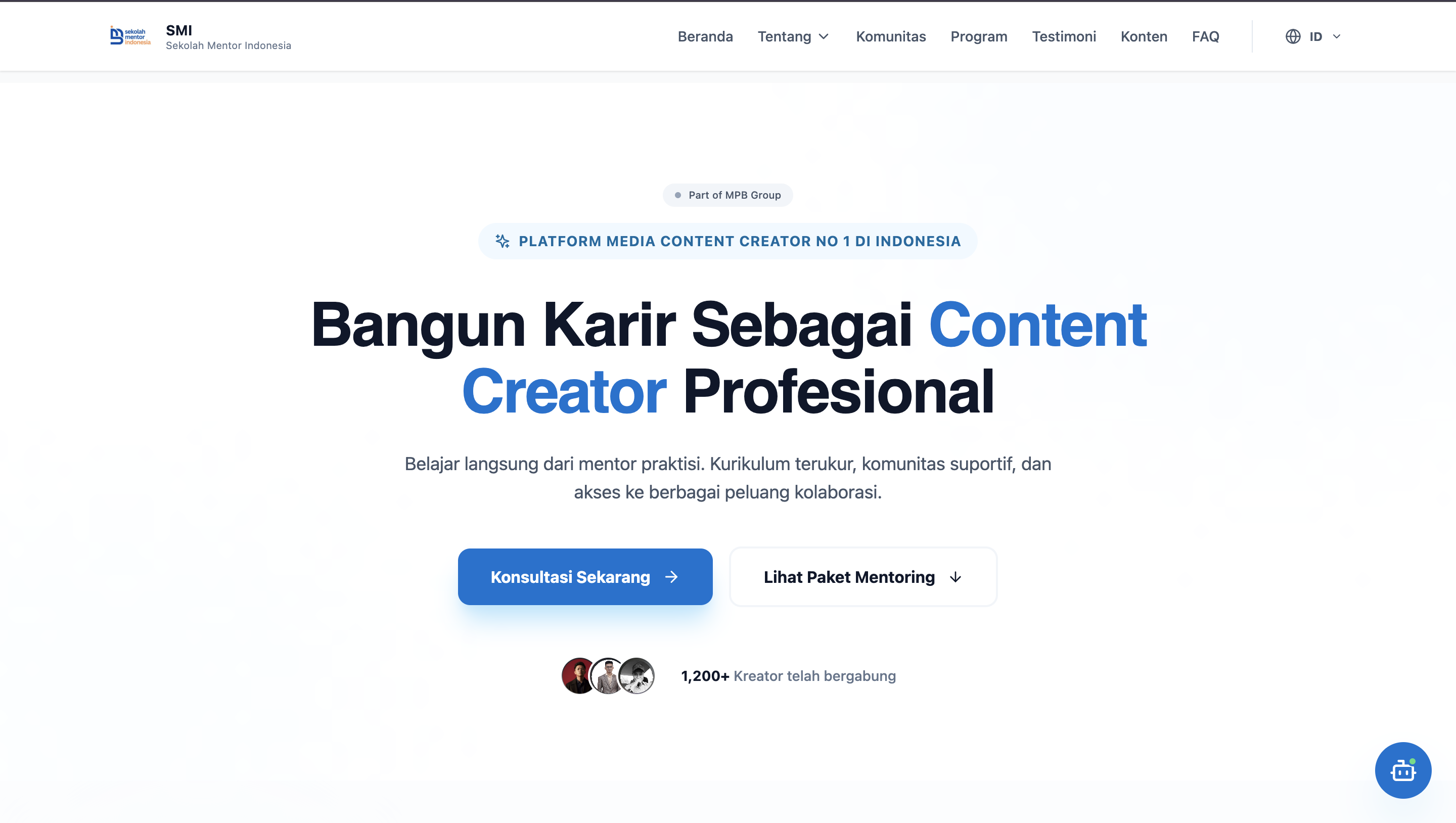Click the Konsultasi Sekarang button
This screenshot has width=1456, height=823.
(585, 577)
